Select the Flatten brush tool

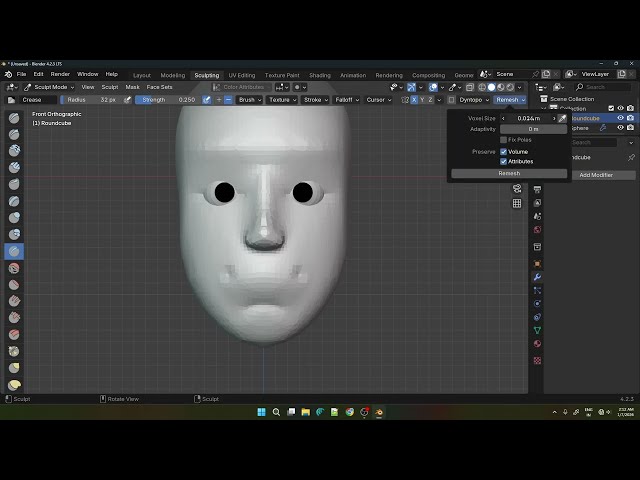pos(14,284)
